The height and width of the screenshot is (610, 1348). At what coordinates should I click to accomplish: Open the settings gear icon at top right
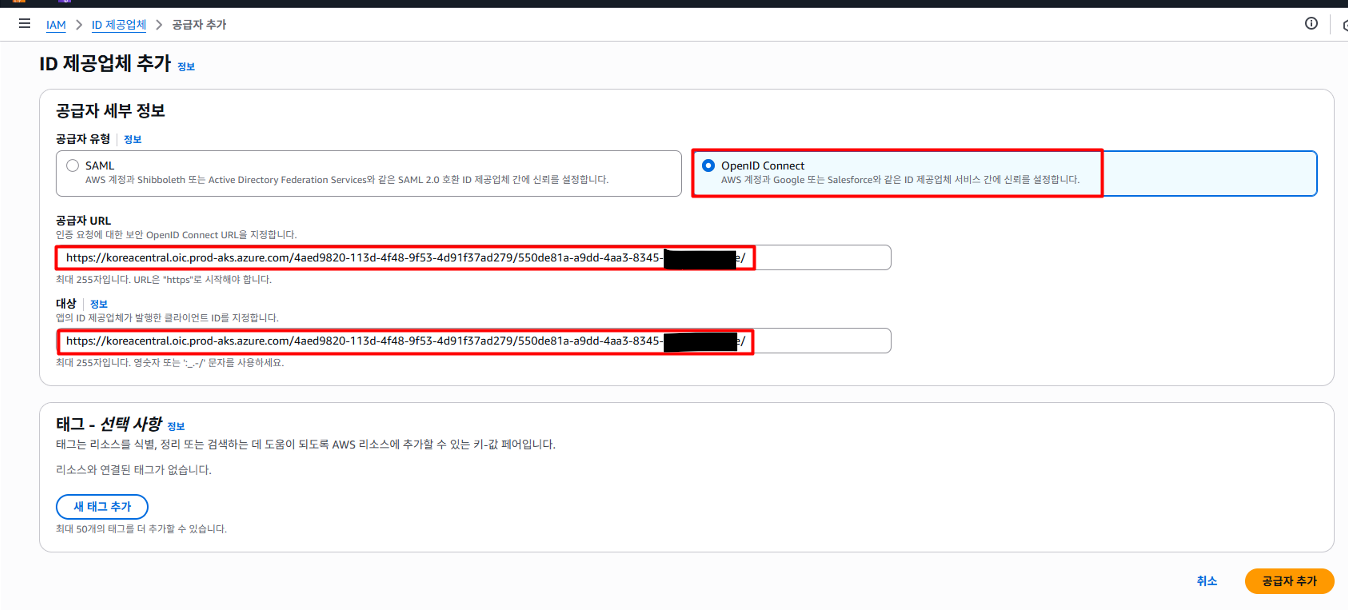tap(1344, 24)
